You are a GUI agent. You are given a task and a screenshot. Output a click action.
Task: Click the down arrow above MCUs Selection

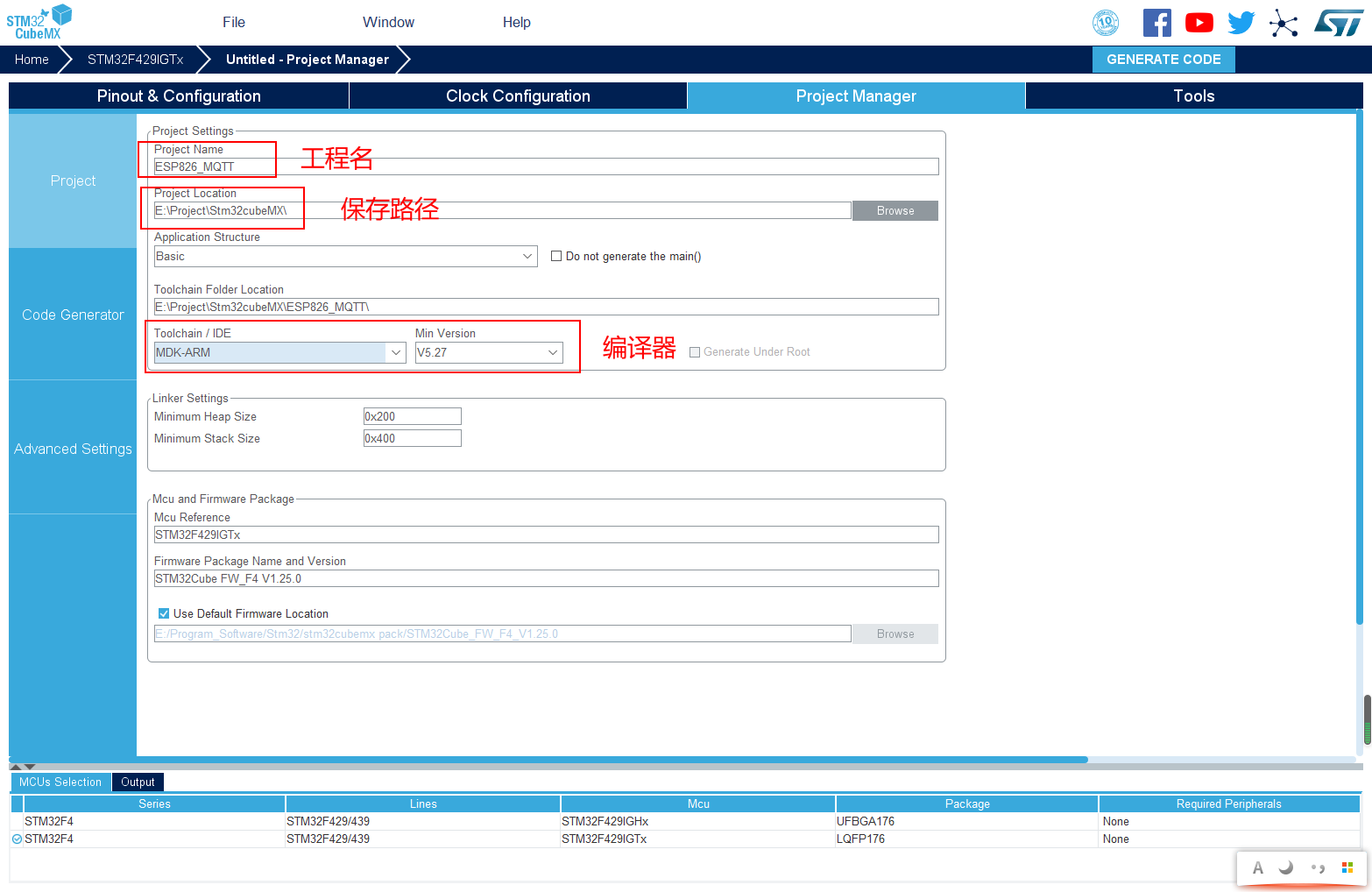[x=30, y=767]
